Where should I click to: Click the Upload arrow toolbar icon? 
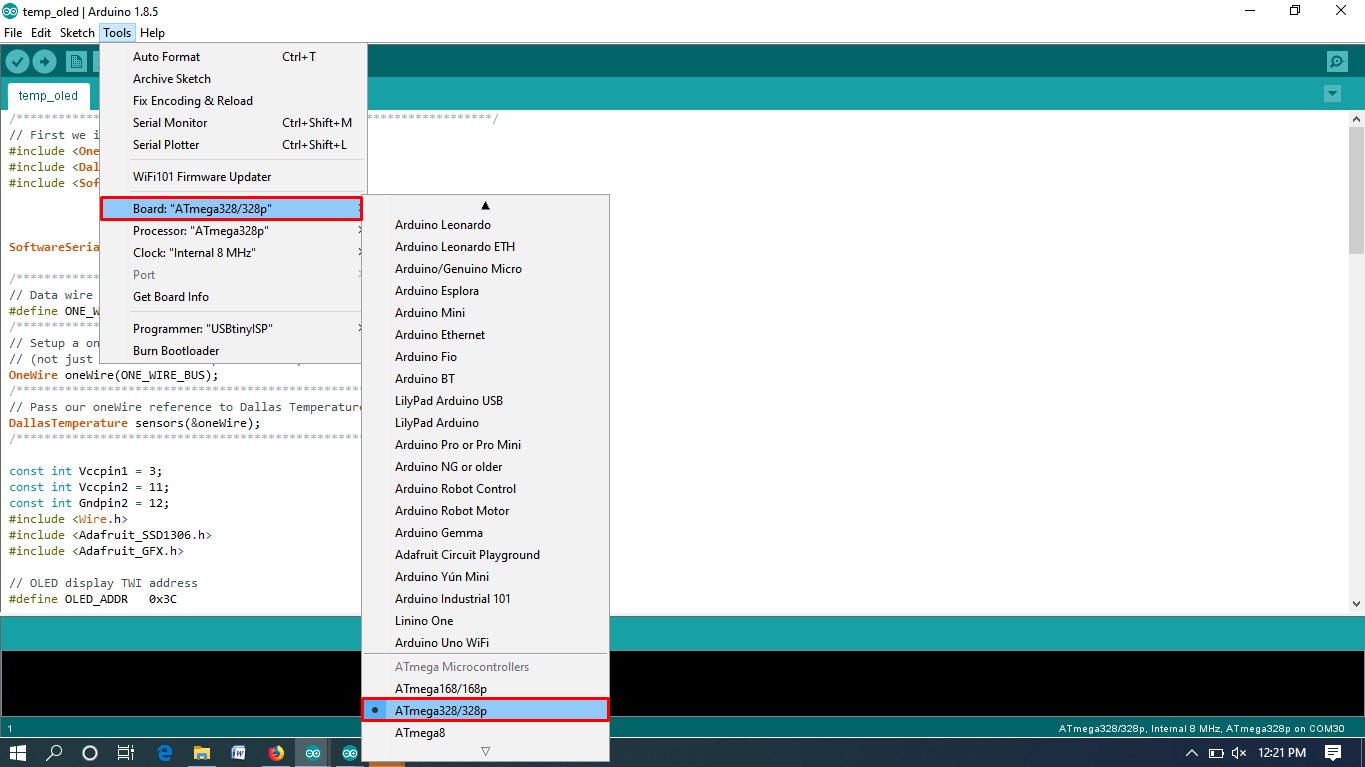(44, 62)
